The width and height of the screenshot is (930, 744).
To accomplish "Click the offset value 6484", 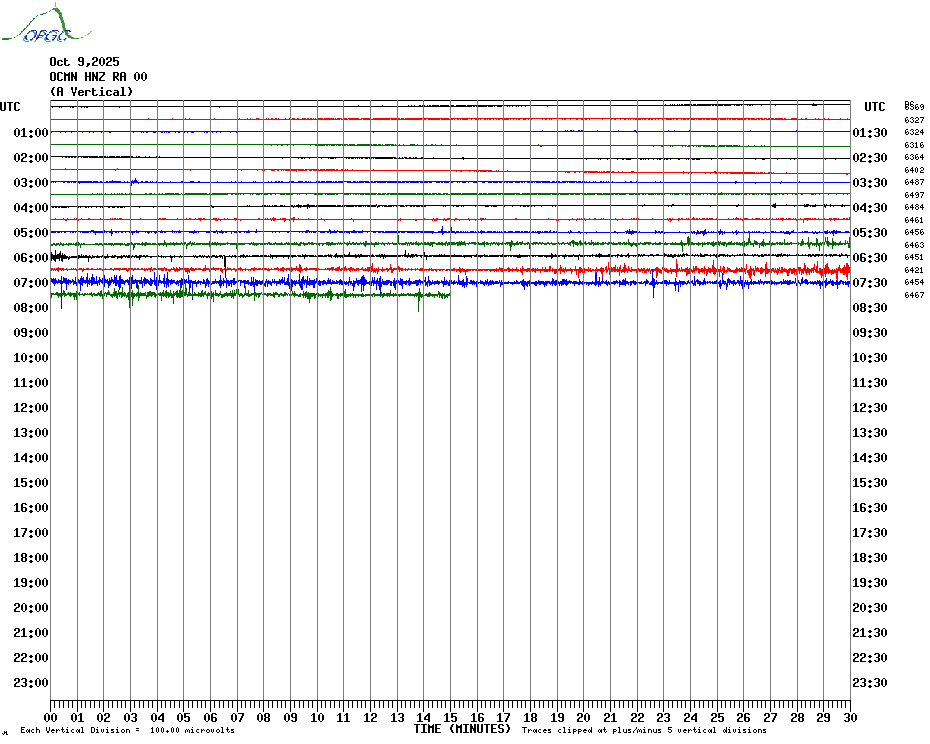I will 914,207.
